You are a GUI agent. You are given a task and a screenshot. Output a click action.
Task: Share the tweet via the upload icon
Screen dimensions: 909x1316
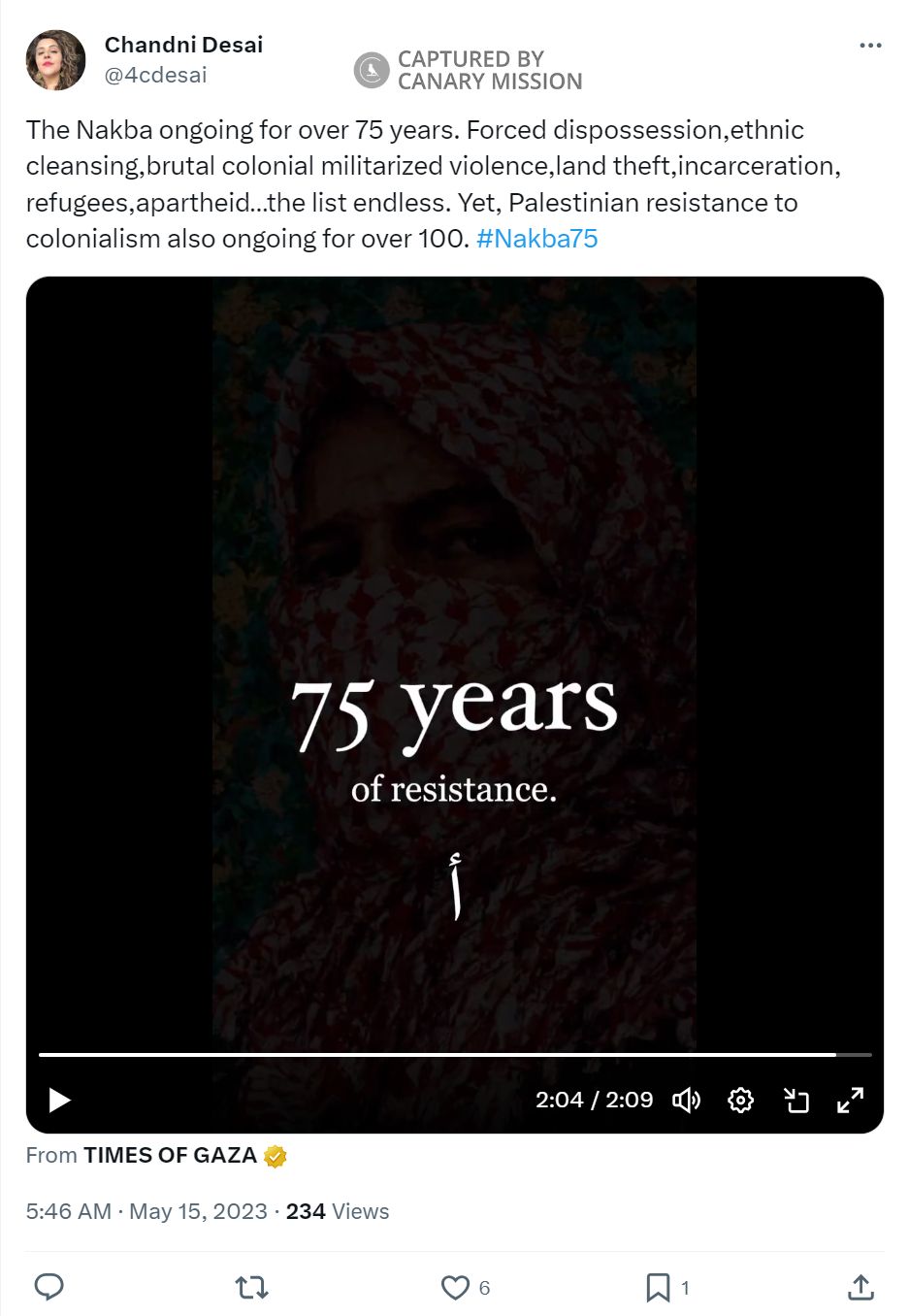[860, 1288]
